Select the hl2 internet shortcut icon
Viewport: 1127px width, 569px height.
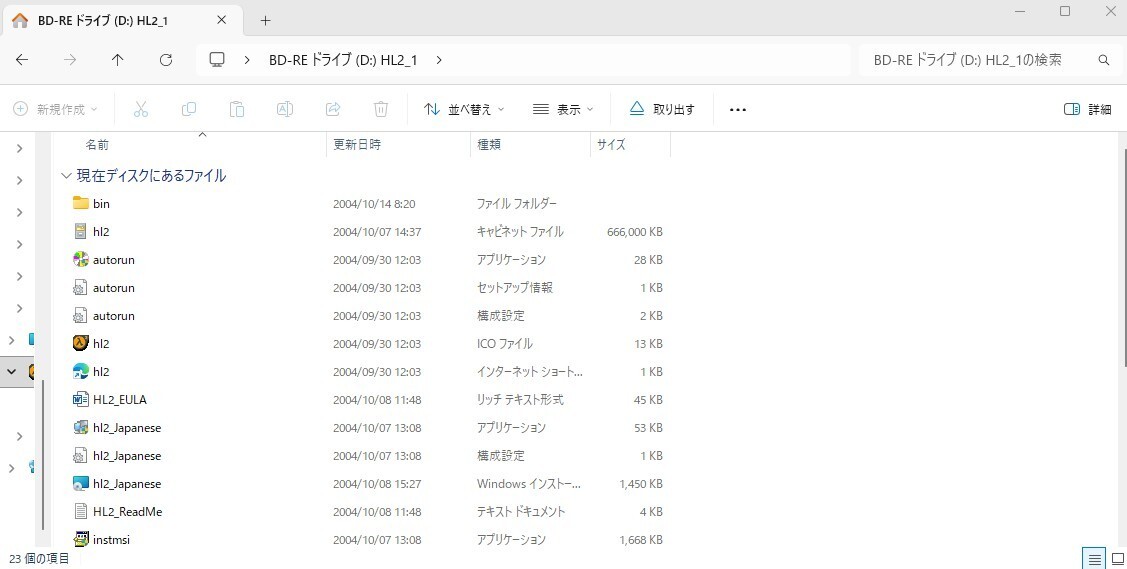(80, 371)
